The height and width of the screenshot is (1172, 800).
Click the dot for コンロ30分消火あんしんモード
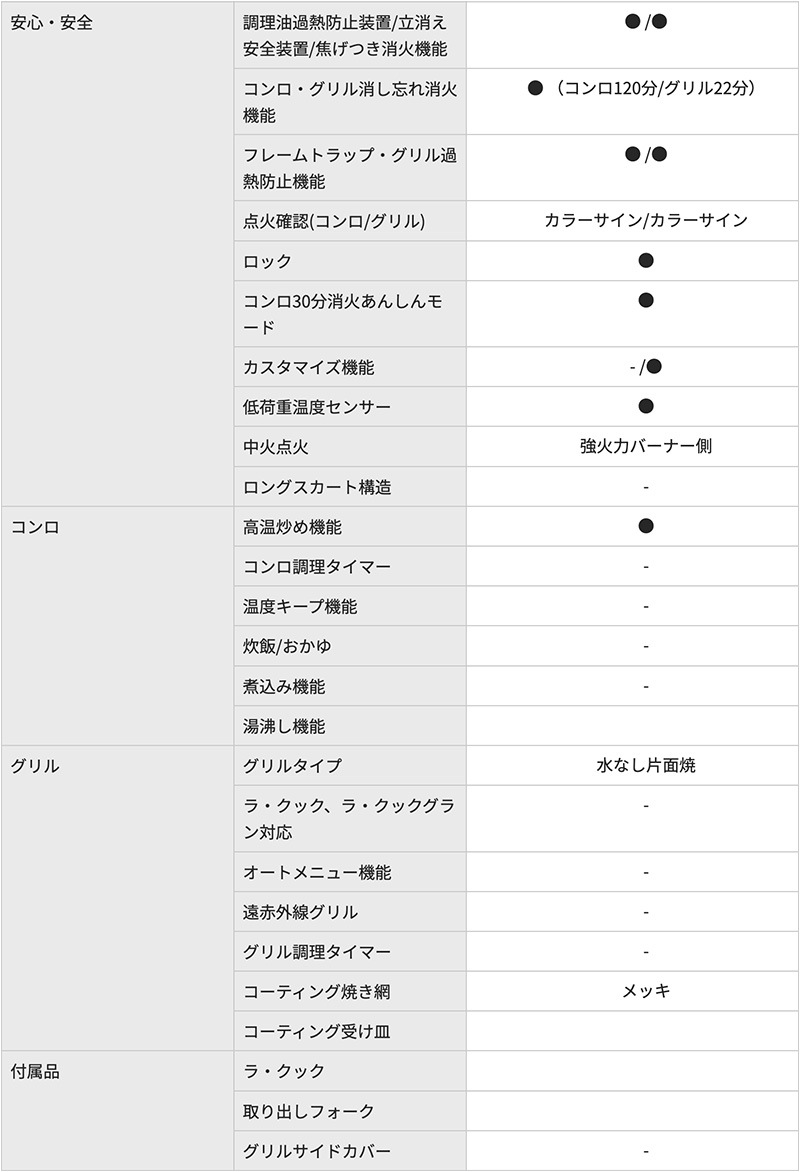[646, 300]
